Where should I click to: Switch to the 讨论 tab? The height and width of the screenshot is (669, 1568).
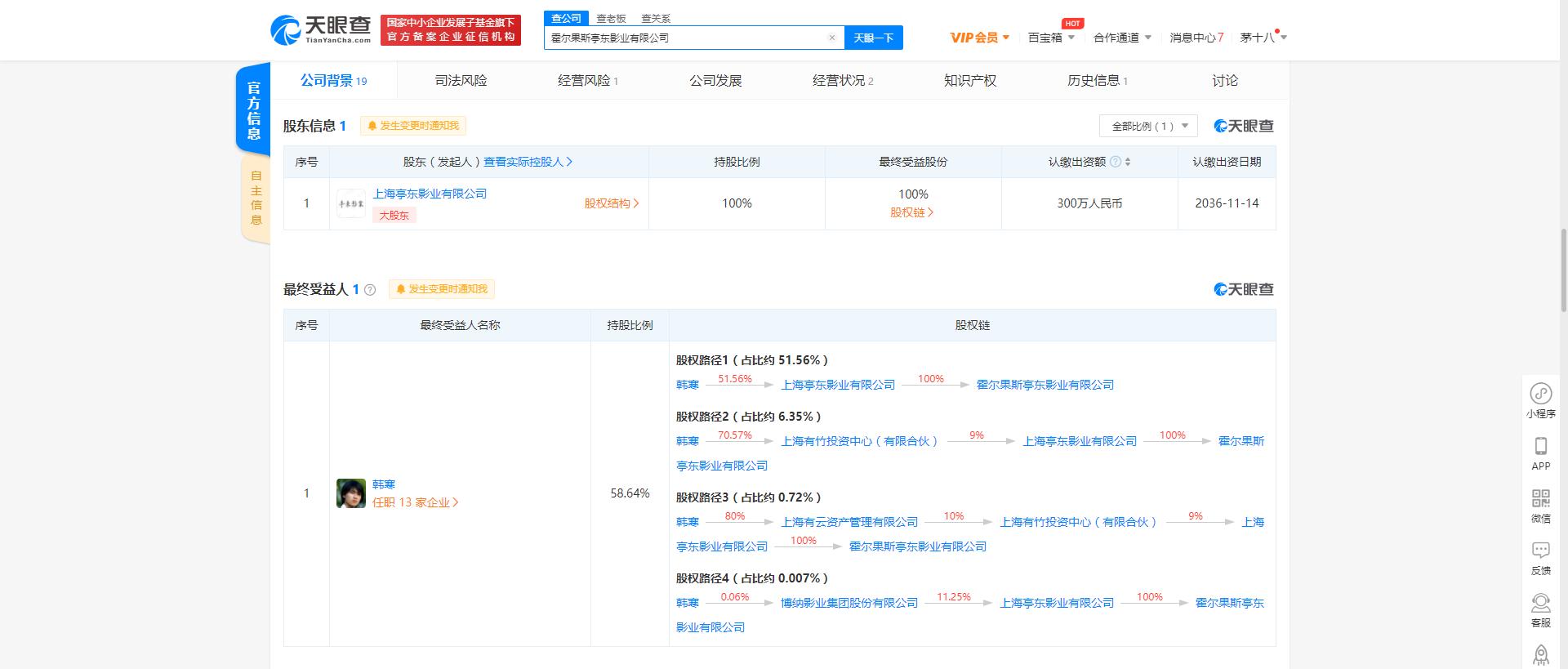pyautogui.click(x=1225, y=81)
